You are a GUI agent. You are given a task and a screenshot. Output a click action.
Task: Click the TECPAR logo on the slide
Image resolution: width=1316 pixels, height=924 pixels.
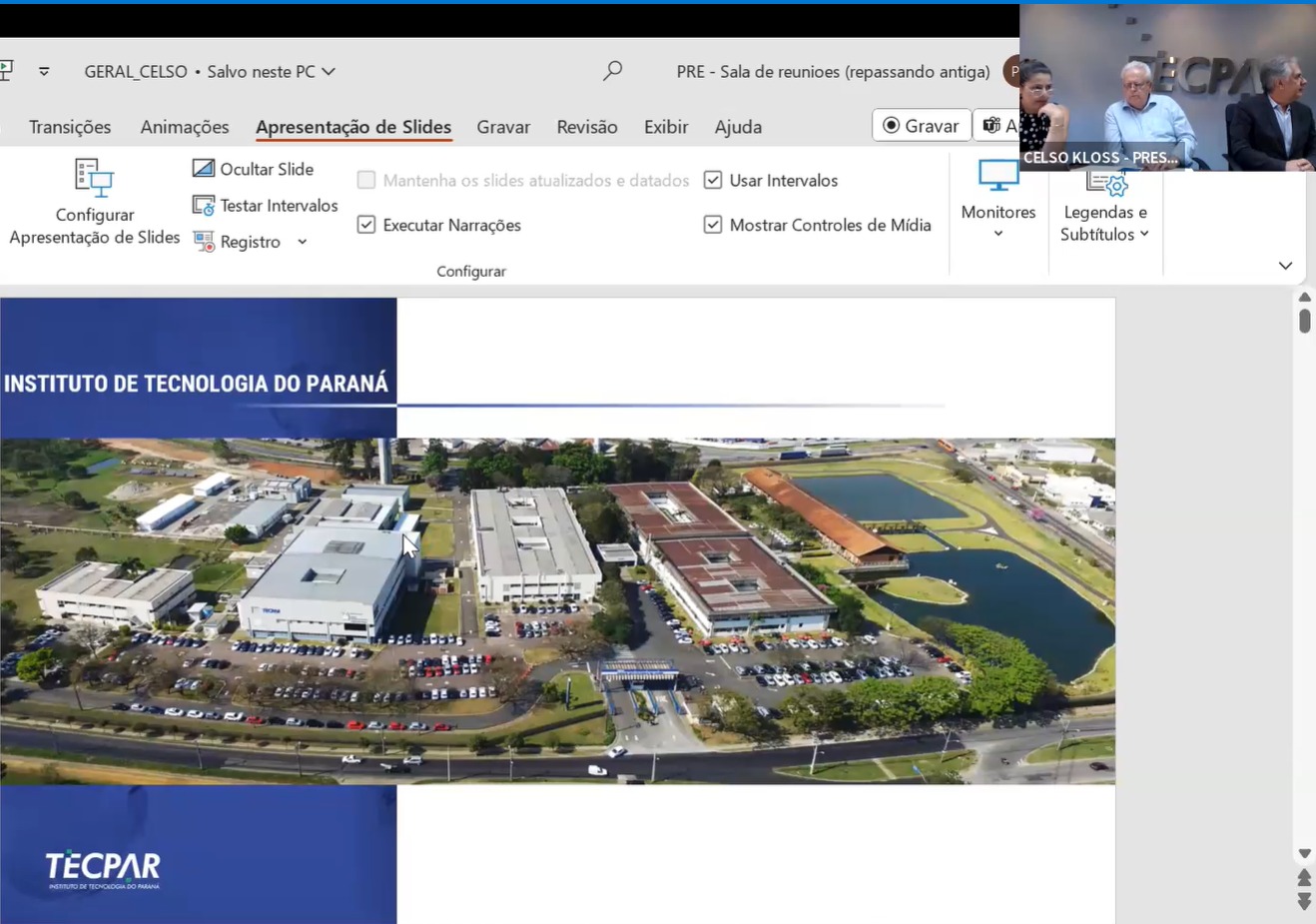pos(103,869)
